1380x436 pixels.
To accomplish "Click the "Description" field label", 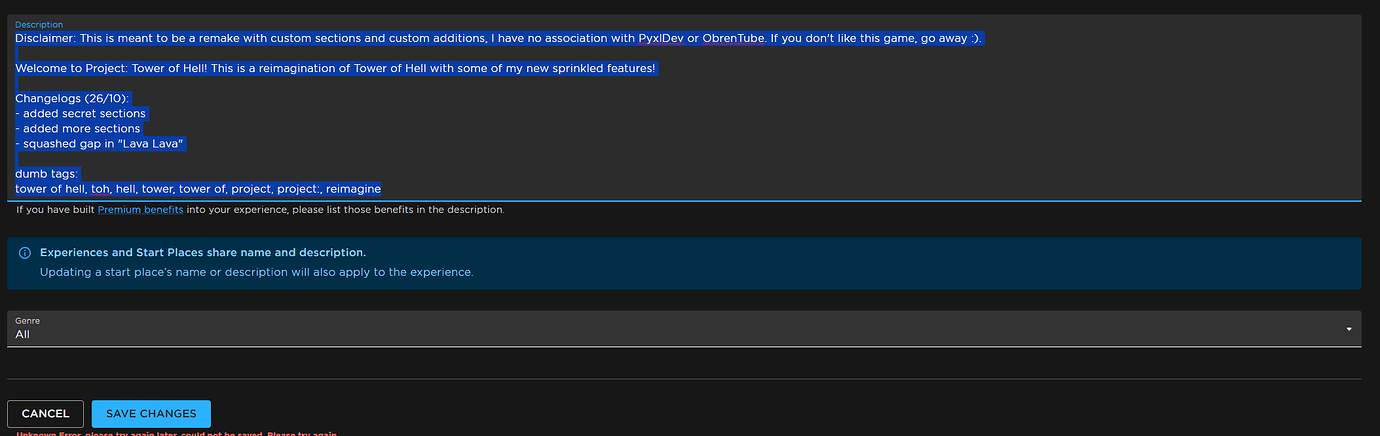I will click(39, 24).
